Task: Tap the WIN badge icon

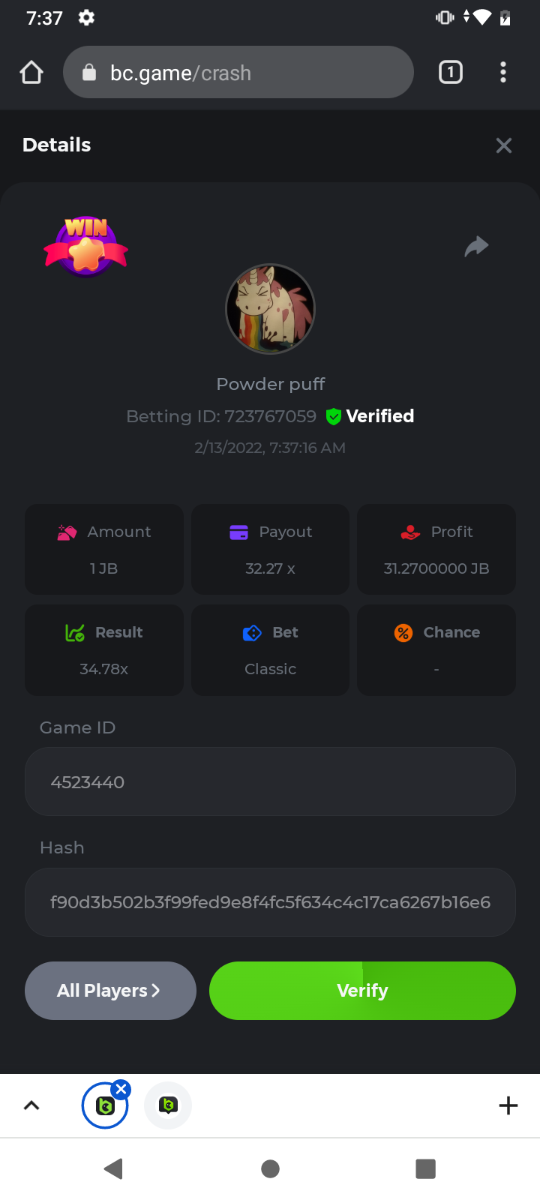Action: click(x=85, y=245)
